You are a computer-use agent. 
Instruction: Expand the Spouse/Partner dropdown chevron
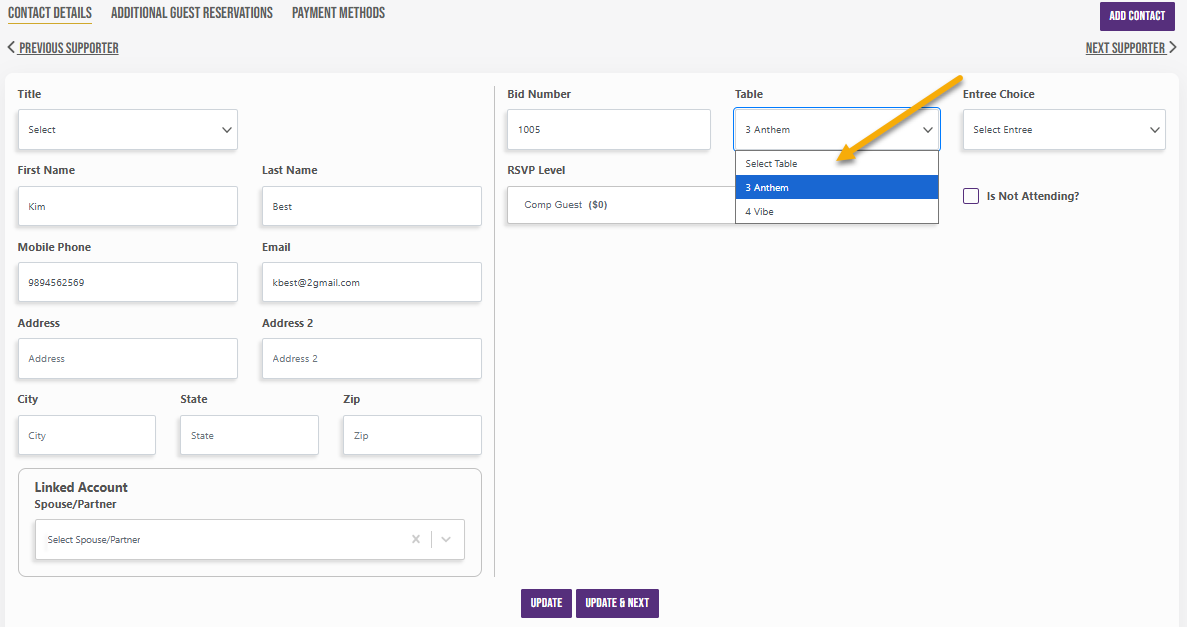(446, 539)
